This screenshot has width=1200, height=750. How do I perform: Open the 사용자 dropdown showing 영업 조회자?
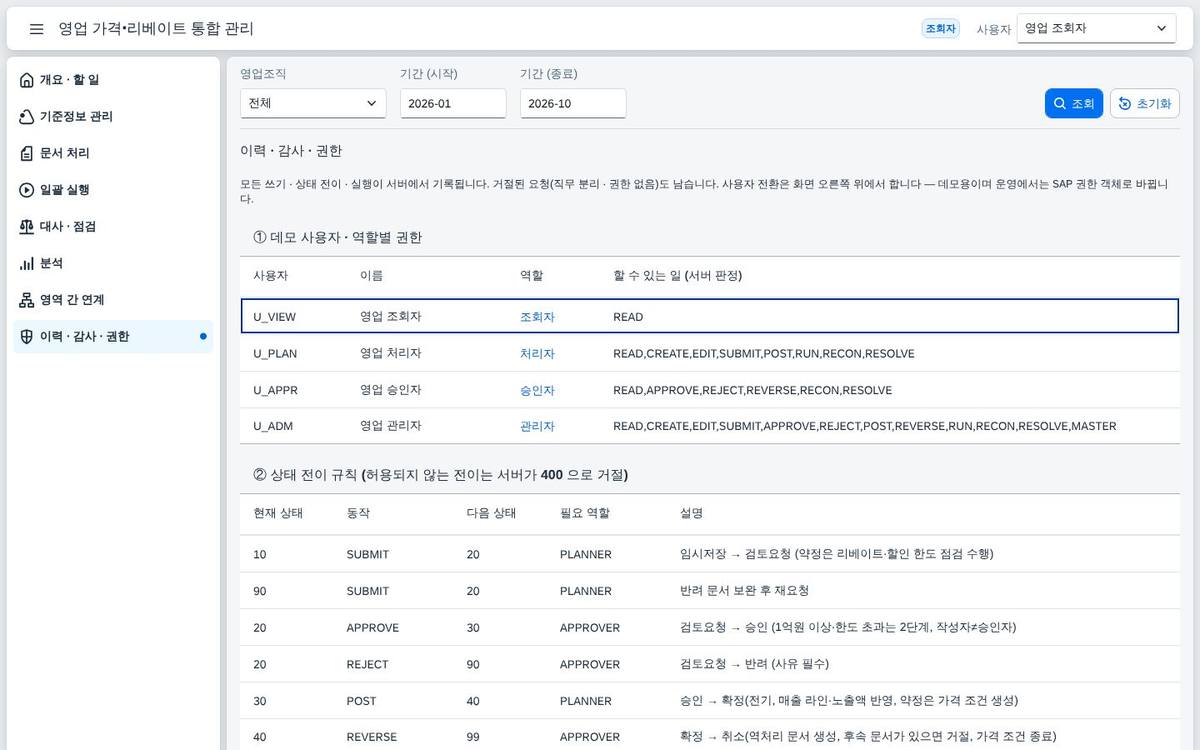[1096, 29]
